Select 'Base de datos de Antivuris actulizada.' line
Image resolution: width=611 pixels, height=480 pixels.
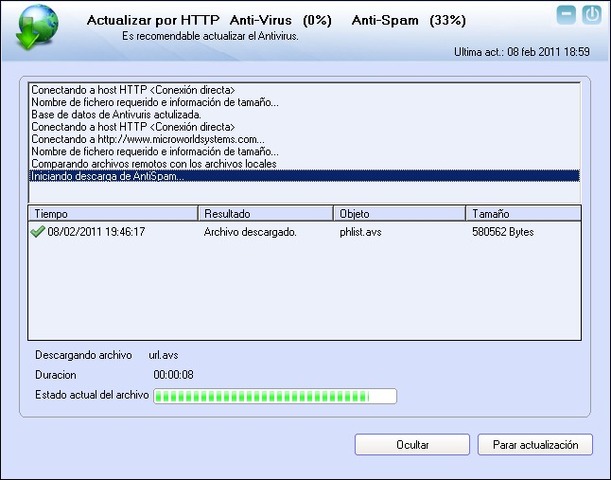click(305, 115)
